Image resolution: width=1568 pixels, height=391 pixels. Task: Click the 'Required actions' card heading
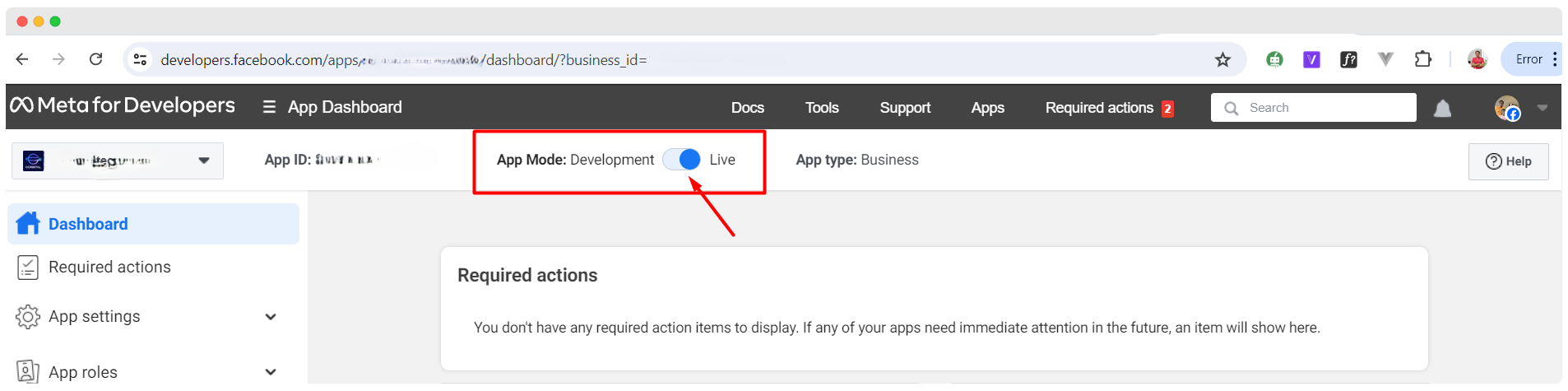[x=527, y=276]
